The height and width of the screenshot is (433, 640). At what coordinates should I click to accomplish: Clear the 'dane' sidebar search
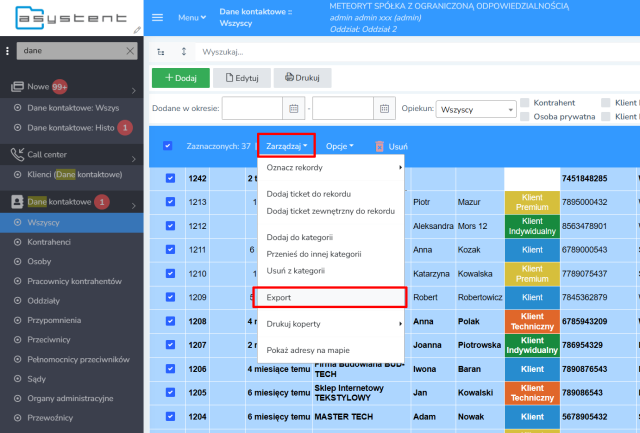pyautogui.click(x=130, y=51)
